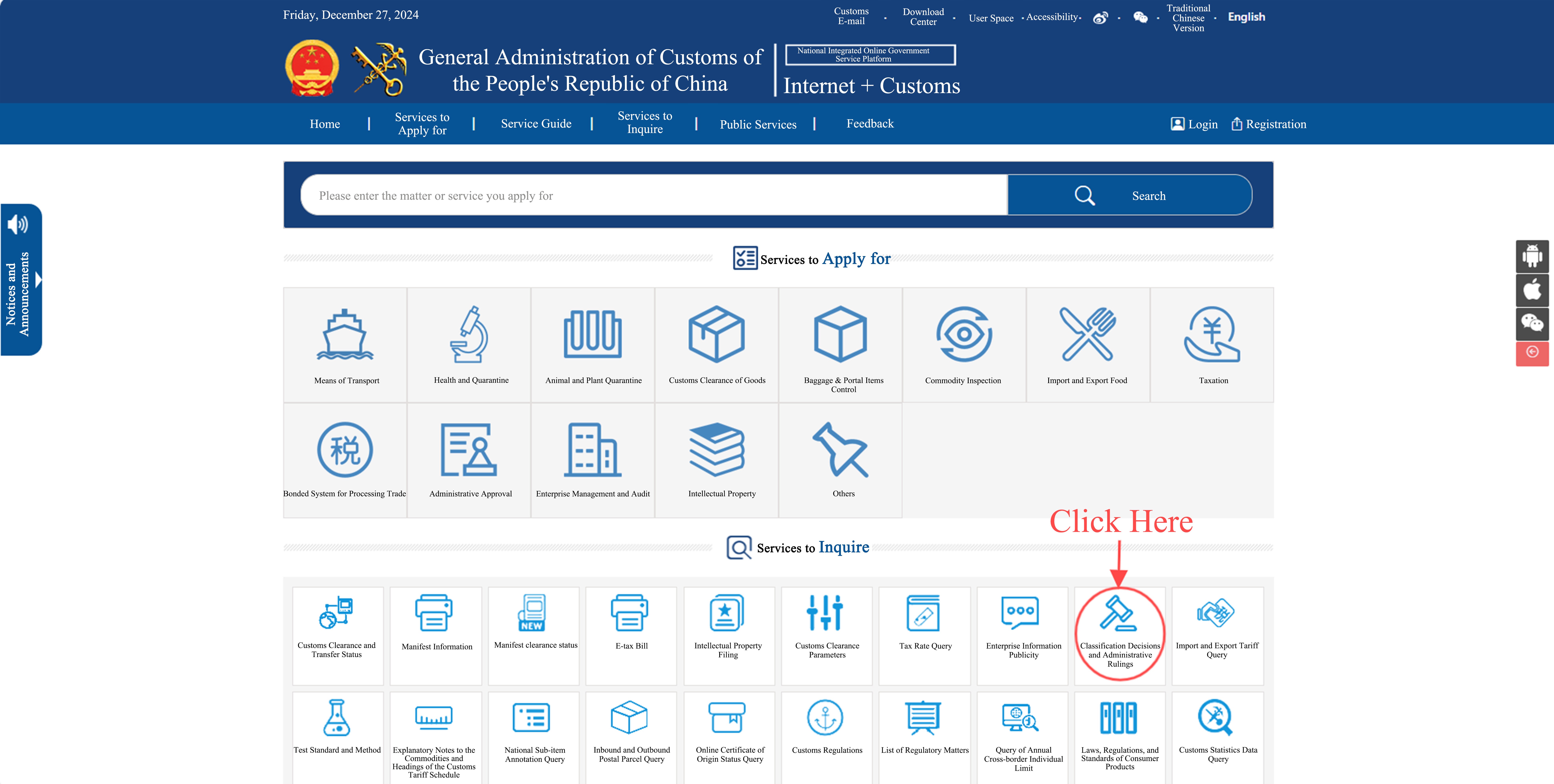Select Enterprise Management and Audit building icon
This screenshot has width=1554, height=784.
[x=592, y=450]
